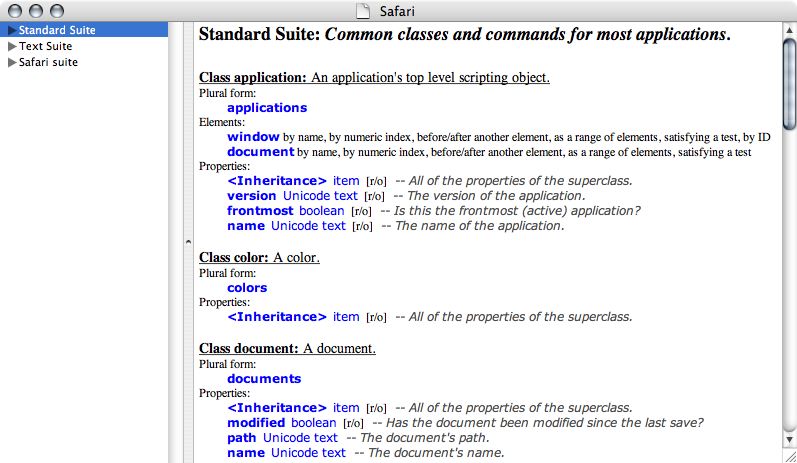Click the window minimize button

click(36, 11)
